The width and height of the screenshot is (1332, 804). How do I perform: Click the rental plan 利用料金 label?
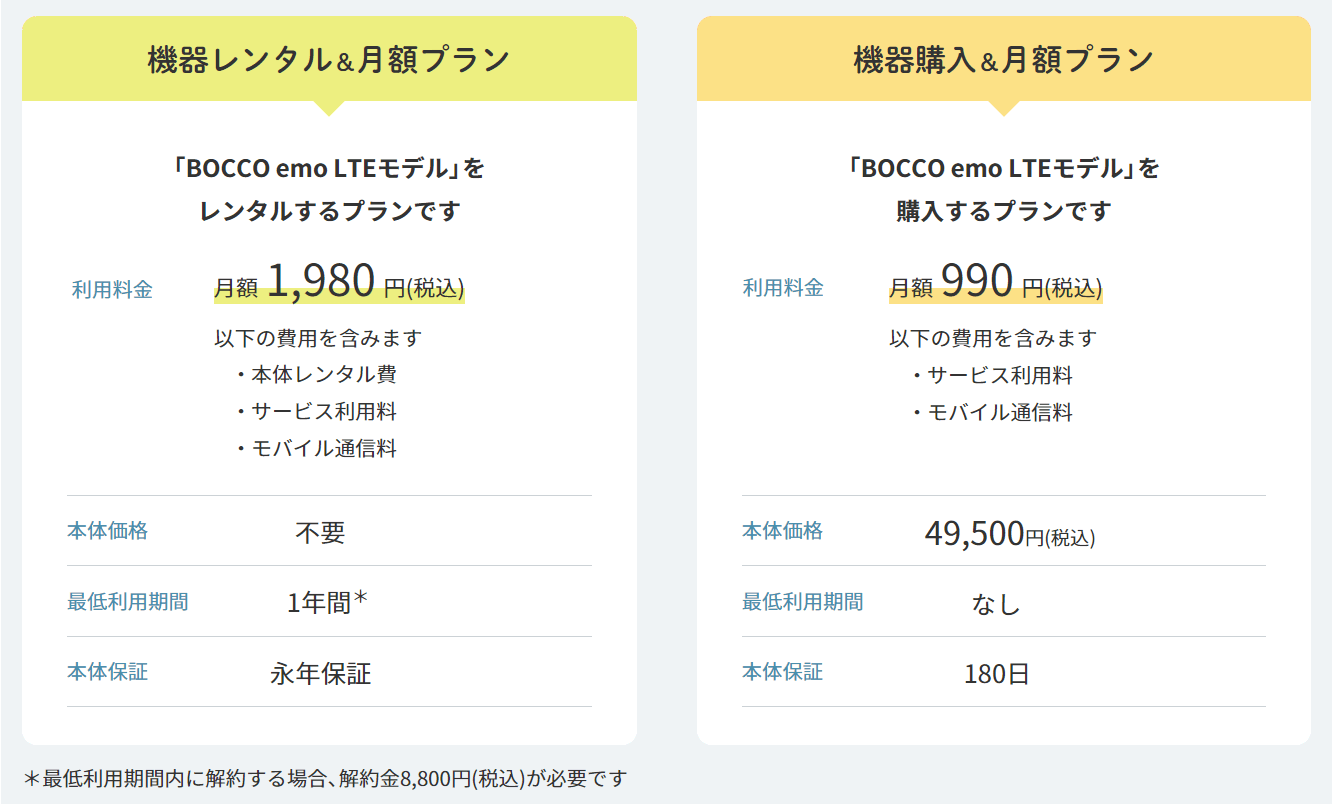(x=112, y=290)
